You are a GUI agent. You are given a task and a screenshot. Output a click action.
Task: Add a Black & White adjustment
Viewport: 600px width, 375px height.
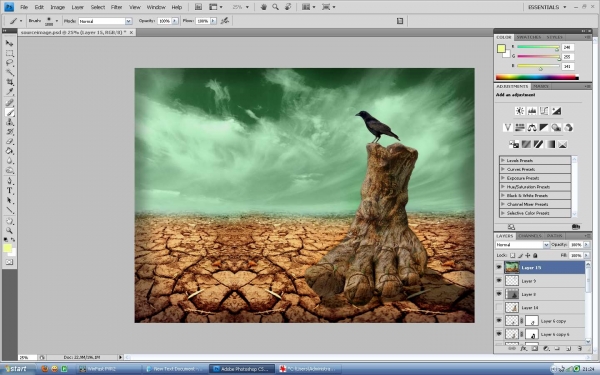tap(544, 127)
